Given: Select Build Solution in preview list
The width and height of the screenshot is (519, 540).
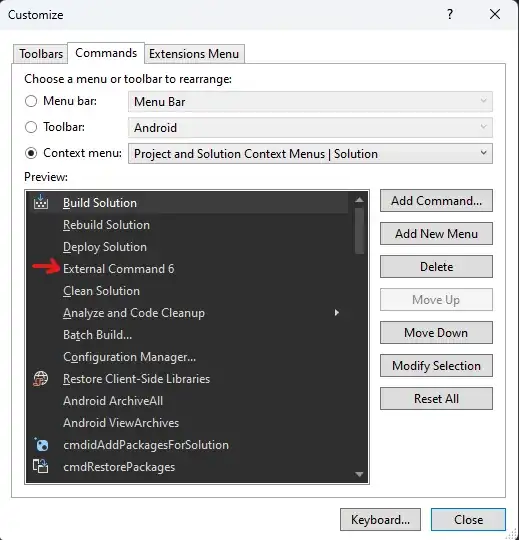Looking at the screenshot, I should pos(188,202).
